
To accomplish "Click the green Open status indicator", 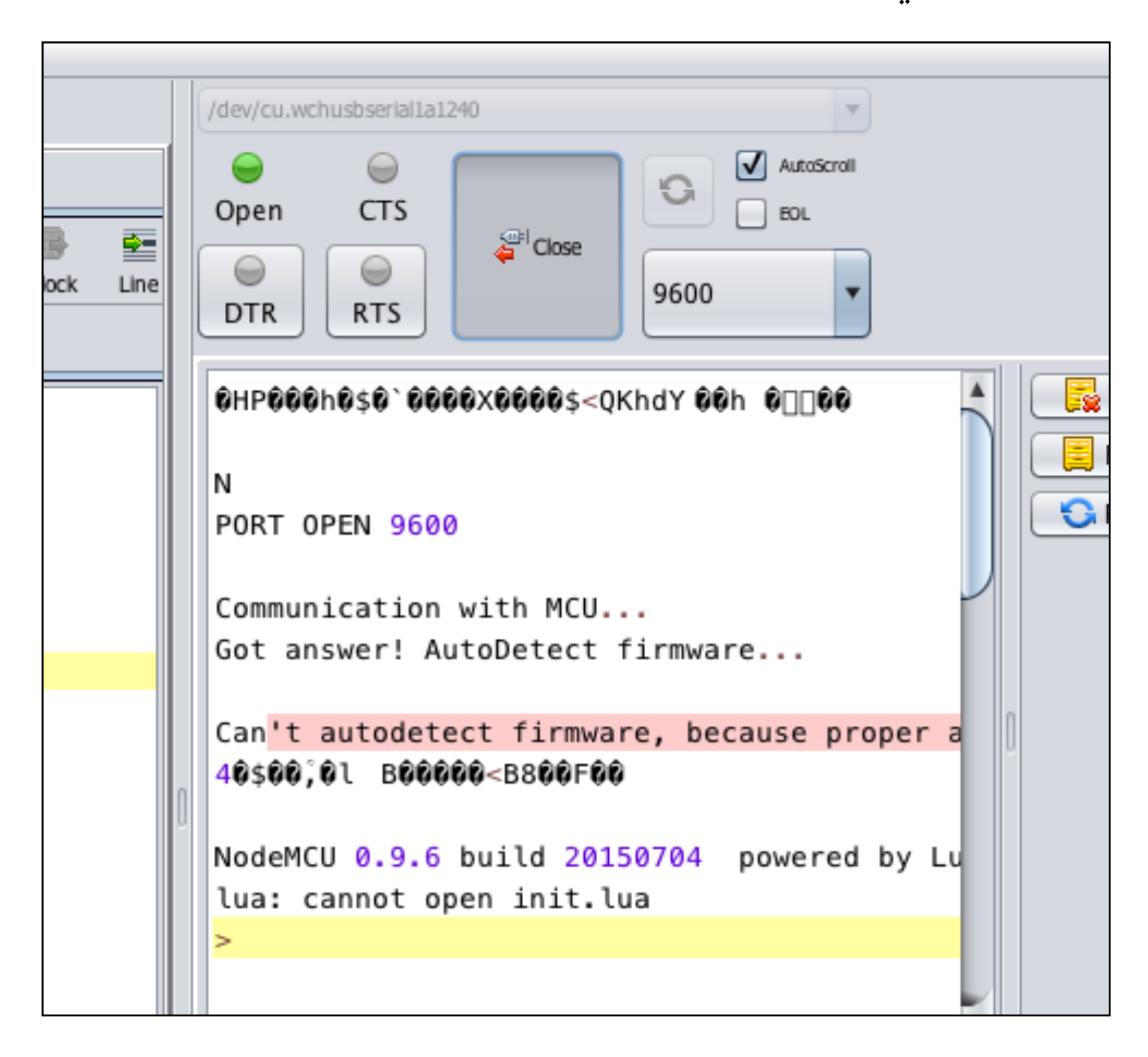I will pos(247,168).
